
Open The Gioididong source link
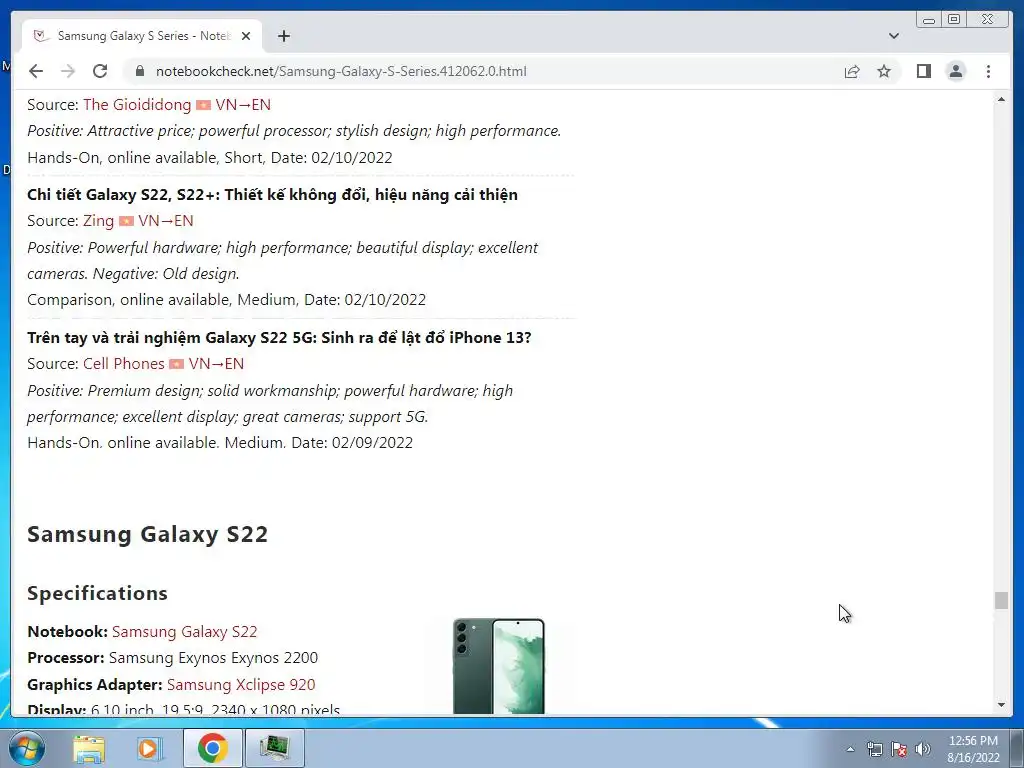click(137, 104)
